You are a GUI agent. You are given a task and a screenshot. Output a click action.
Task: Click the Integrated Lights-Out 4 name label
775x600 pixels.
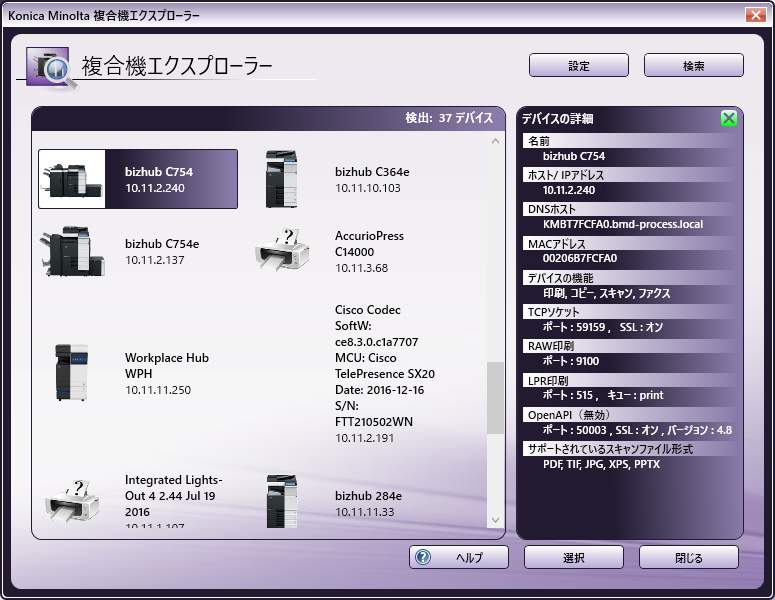(173, 496)
